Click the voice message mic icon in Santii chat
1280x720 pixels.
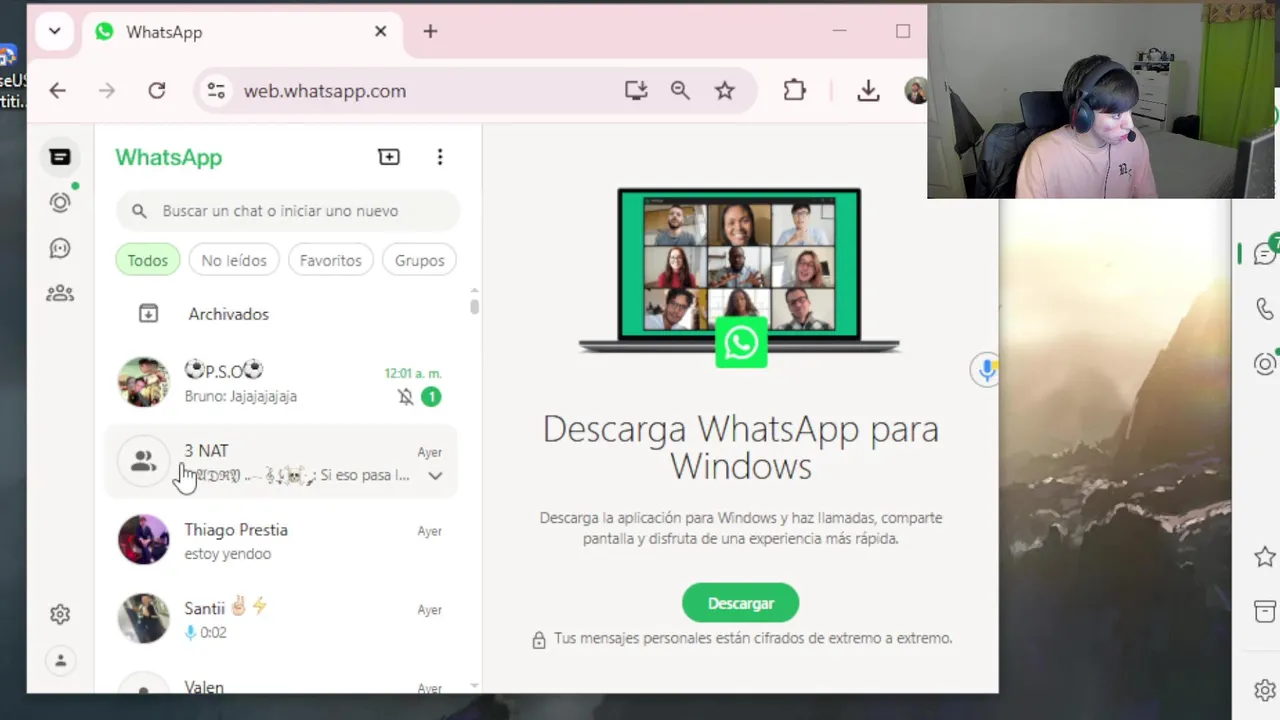(190, 632)
